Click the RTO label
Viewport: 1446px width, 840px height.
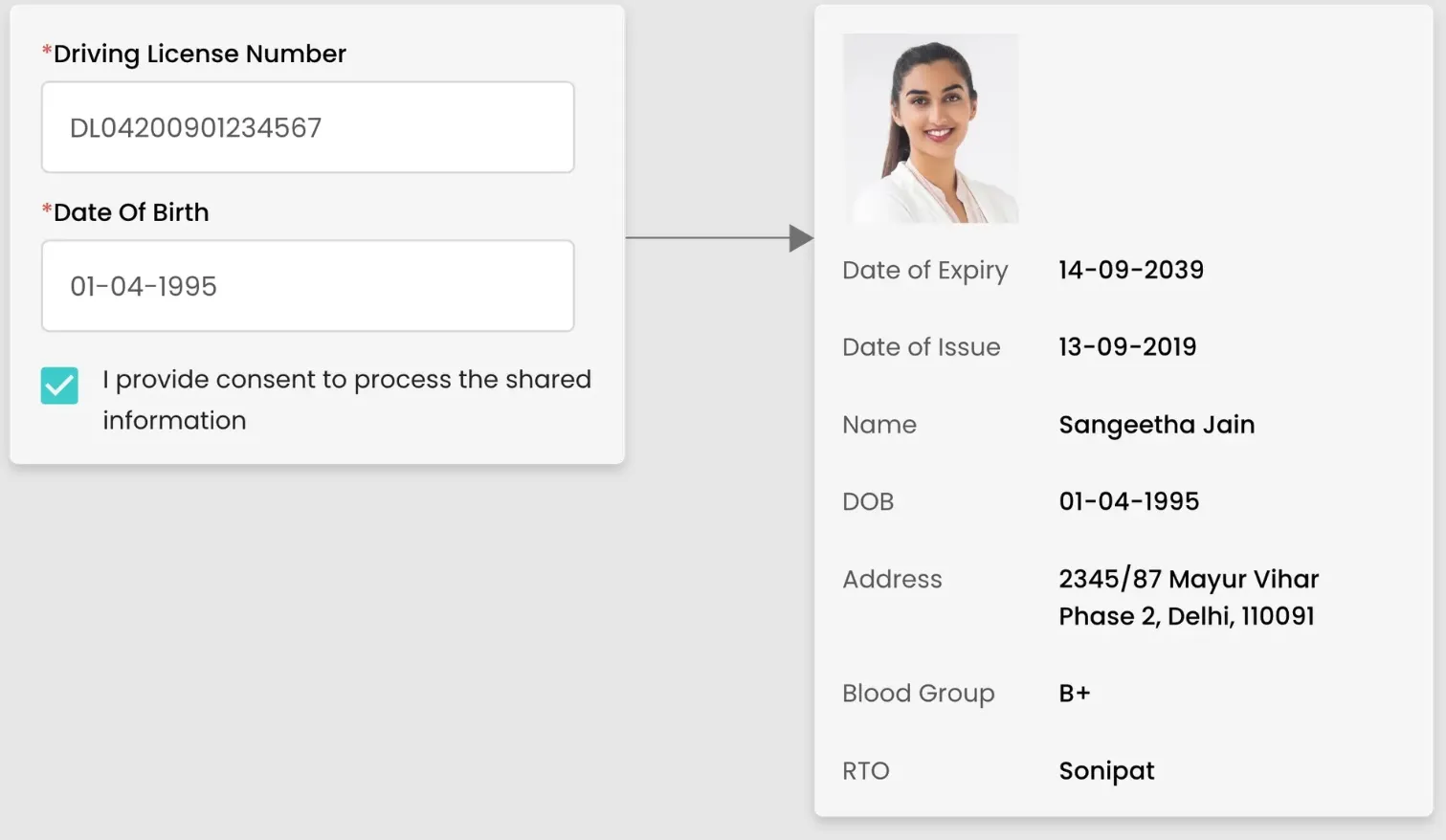[865, 771]
